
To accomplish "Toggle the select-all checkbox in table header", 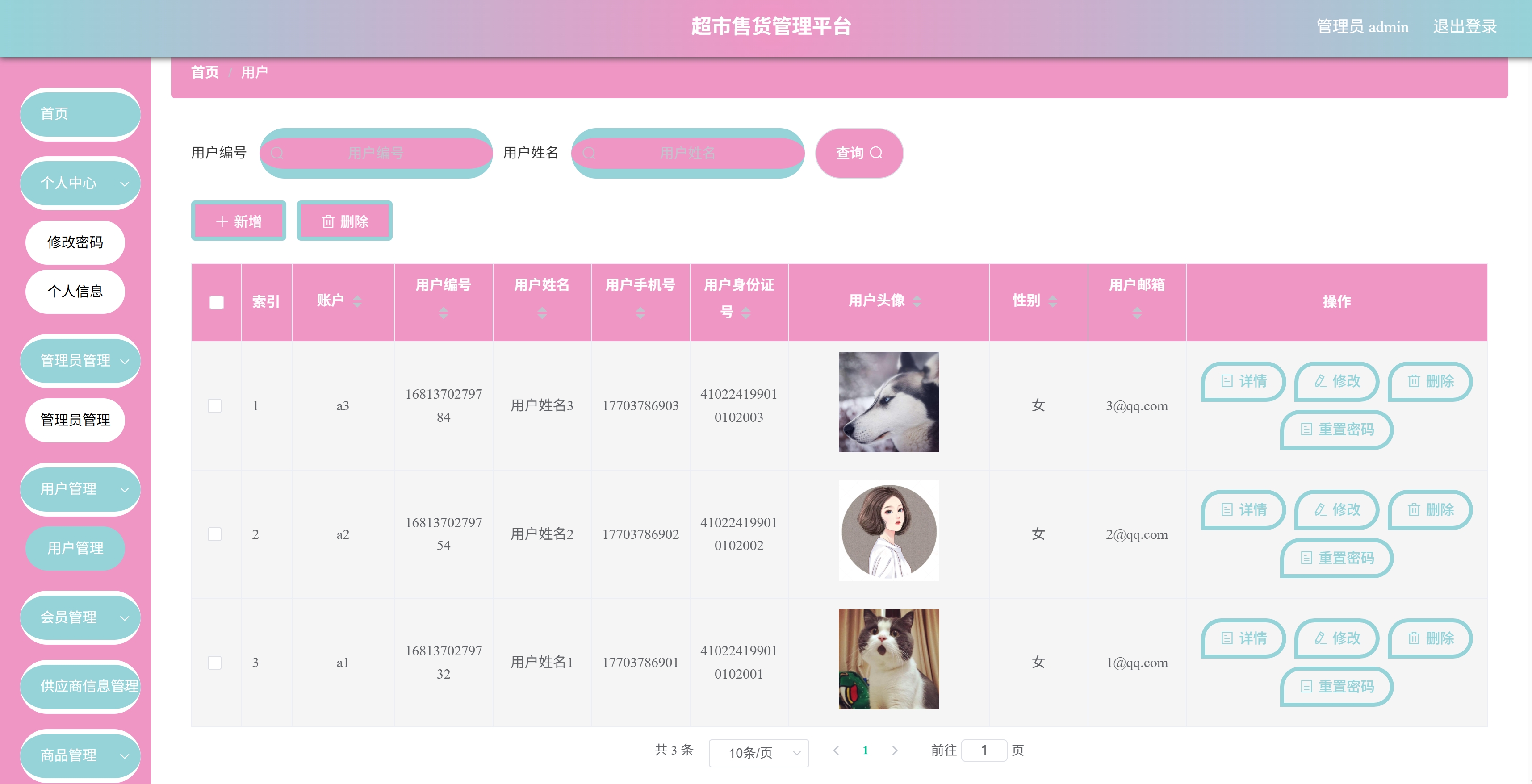I will click(217, 302).
